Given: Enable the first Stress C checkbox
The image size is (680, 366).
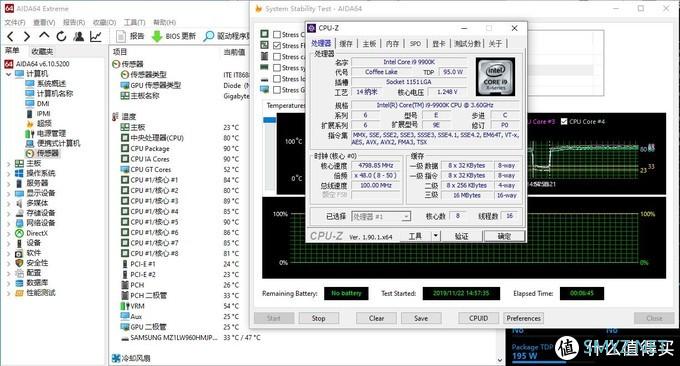Looking at the screenshot, I should 277,34.
